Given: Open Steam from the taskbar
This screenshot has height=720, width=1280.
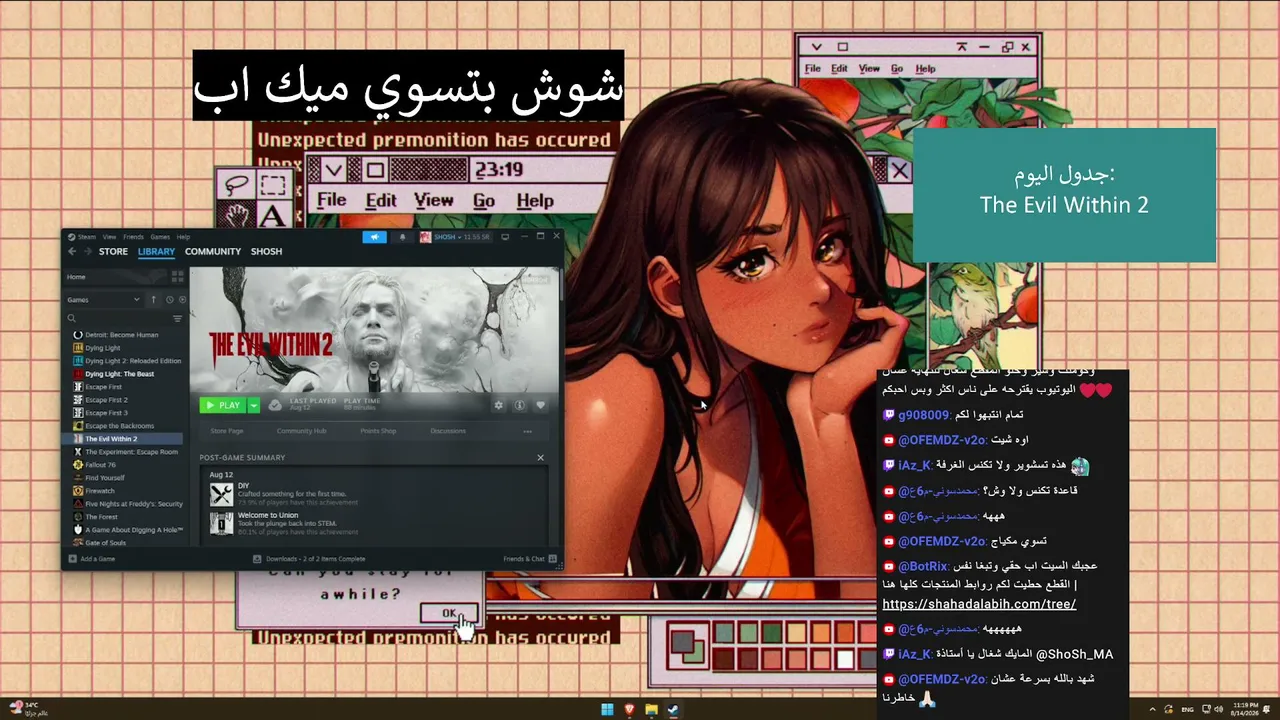Looking at the screenshot, I should pyautogui.click(x=673, y=710).
